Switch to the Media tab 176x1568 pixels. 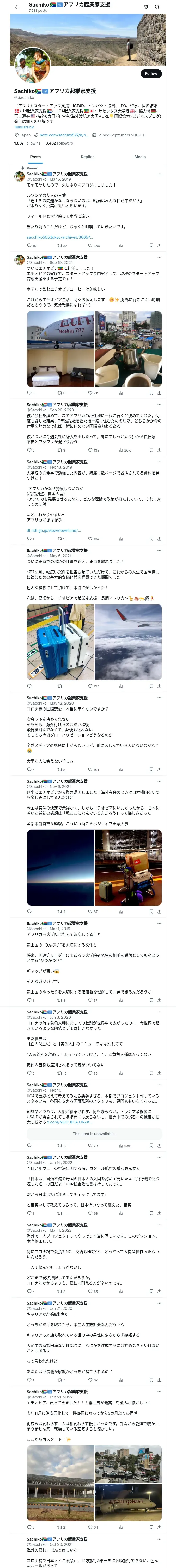tap(140, 157)
